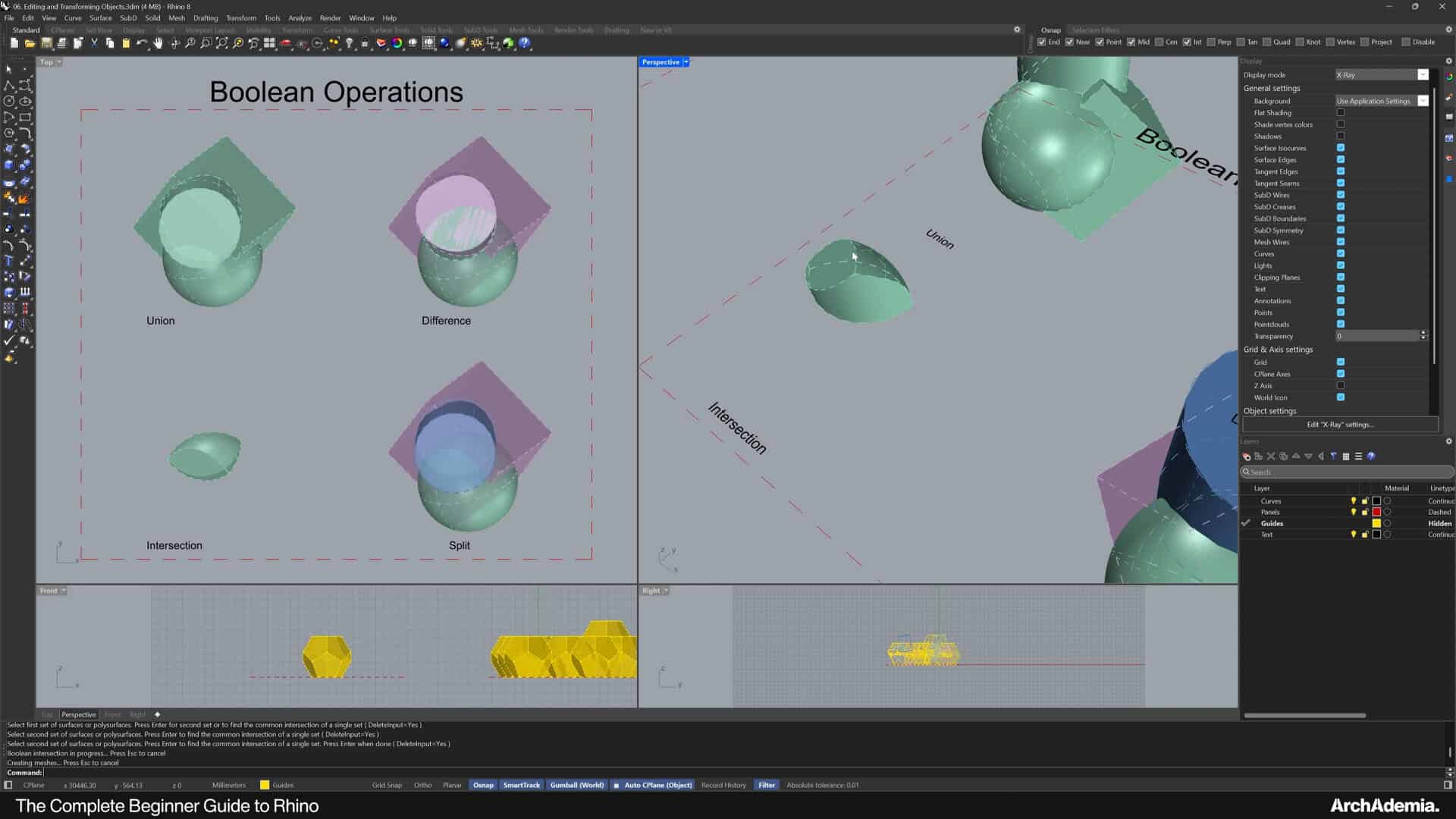Click the New file icon
The height and width of the screenshot is (819, 1456).
click(14, 43)
